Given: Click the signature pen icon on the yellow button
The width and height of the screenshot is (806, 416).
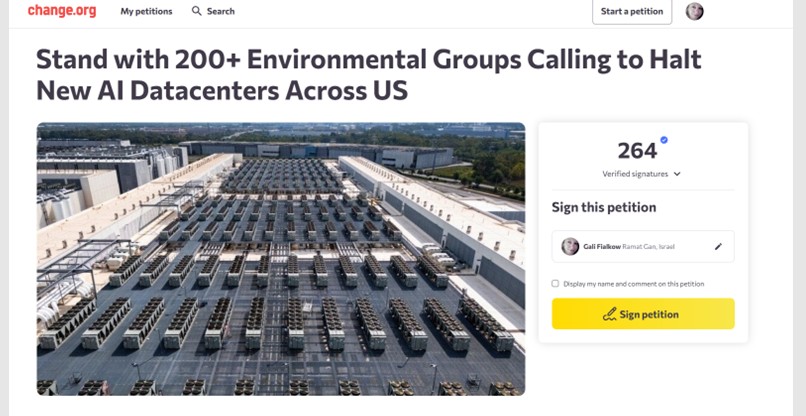Looking at the screenshot, I should tap(609, 314).
